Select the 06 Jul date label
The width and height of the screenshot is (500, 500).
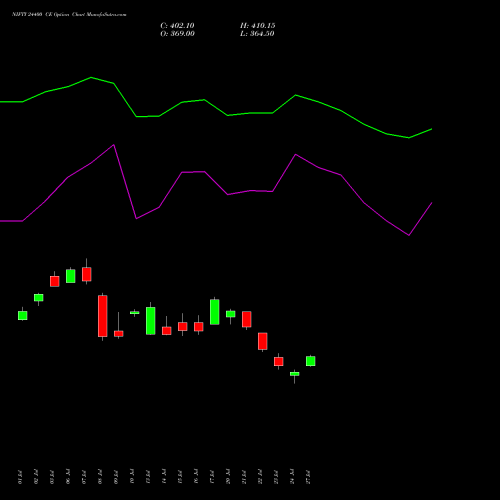click(x=68, y=477)
